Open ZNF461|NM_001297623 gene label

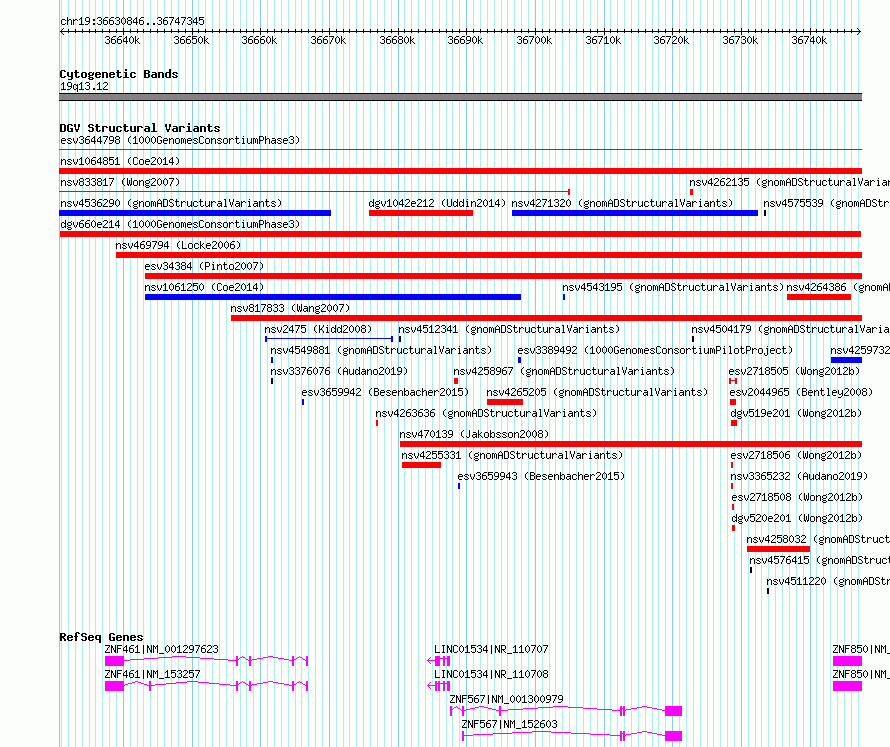pos(161,649)
